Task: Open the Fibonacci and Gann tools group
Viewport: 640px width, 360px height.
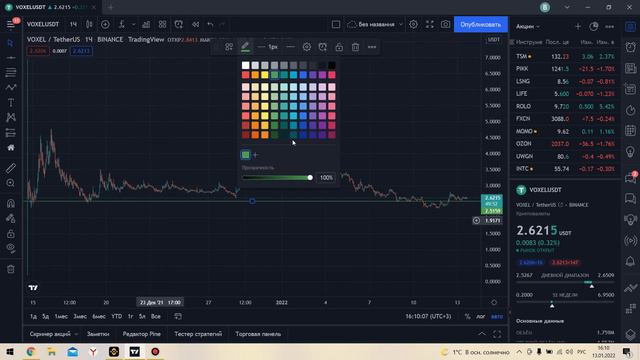Action: (11, 73)
